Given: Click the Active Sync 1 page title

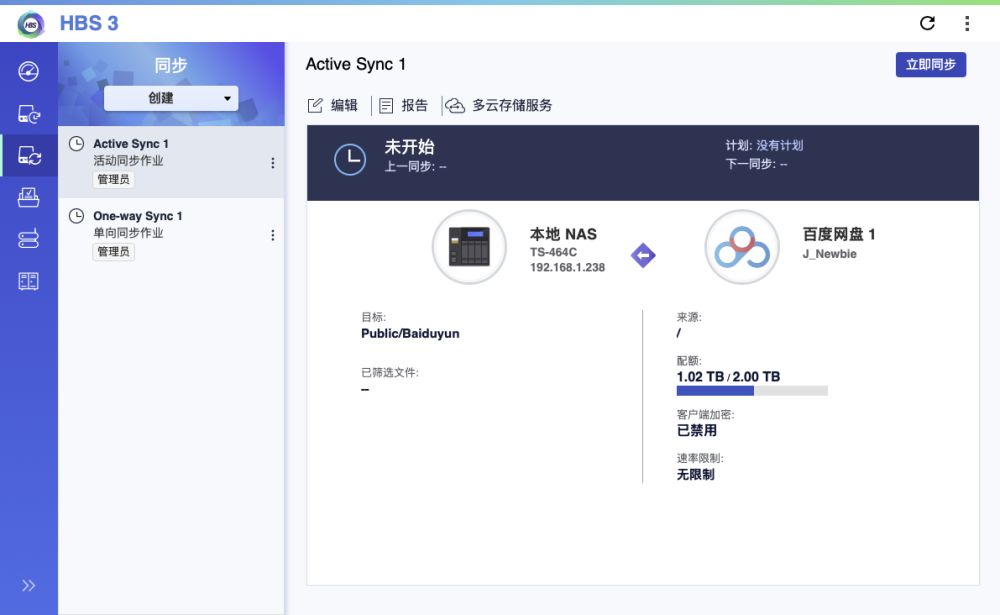Looking at the screenshot, I should coord(356,64).
